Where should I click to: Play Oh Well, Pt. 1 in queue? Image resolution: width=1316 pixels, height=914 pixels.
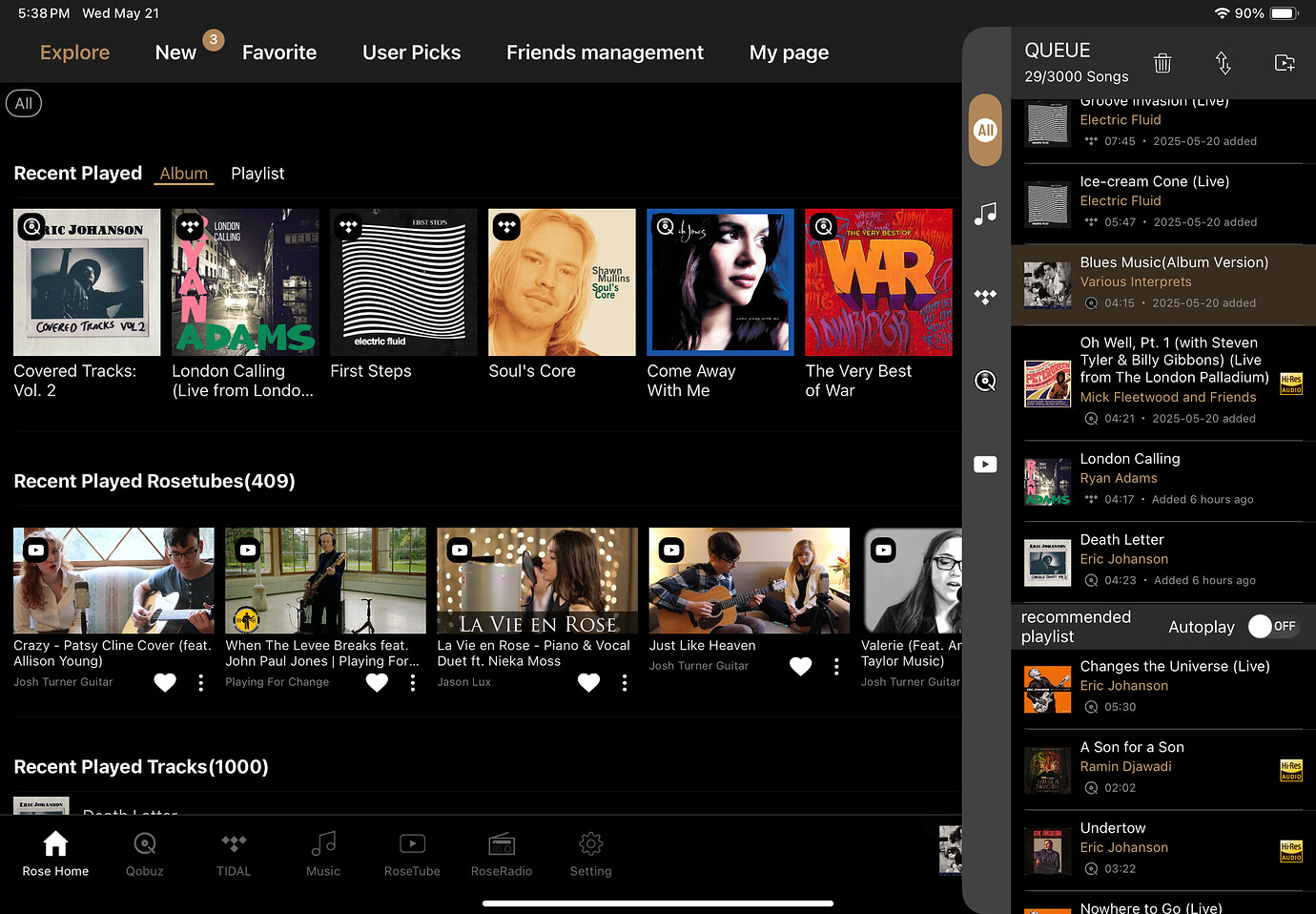tap(1163, 383)
